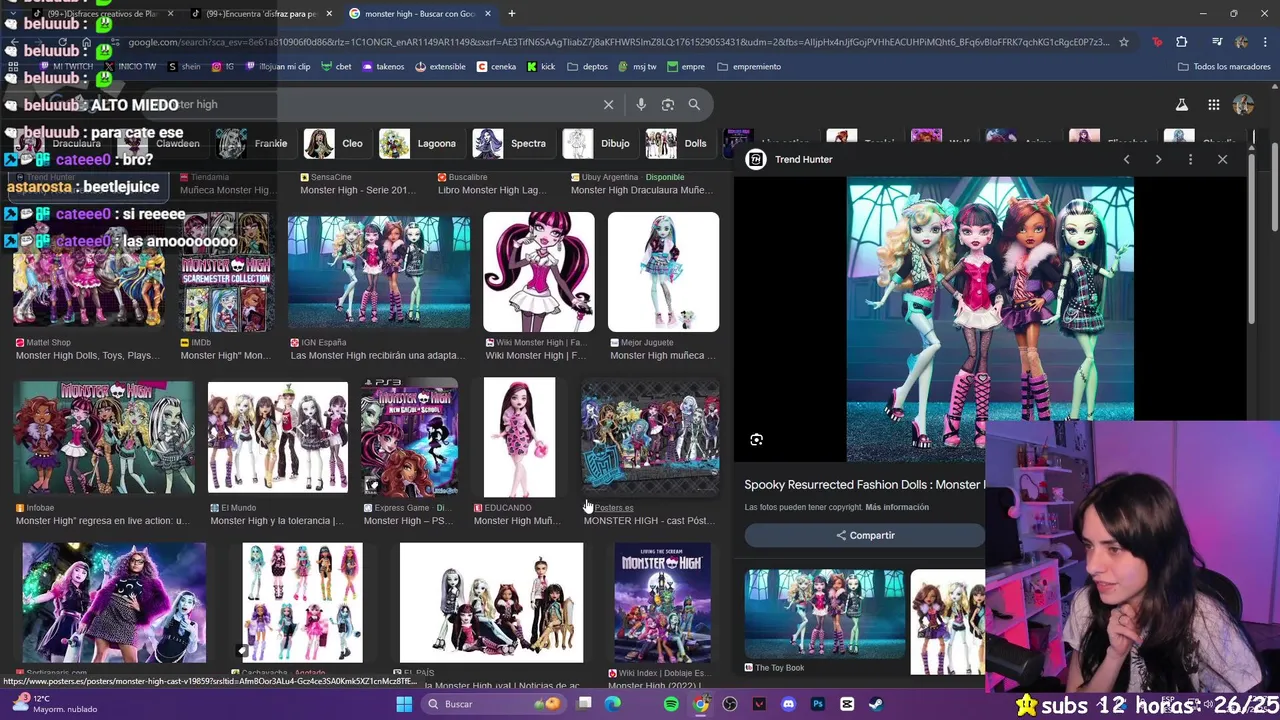Close the image preview panel
1280x720 pixels.
[x=1222, y=159]
